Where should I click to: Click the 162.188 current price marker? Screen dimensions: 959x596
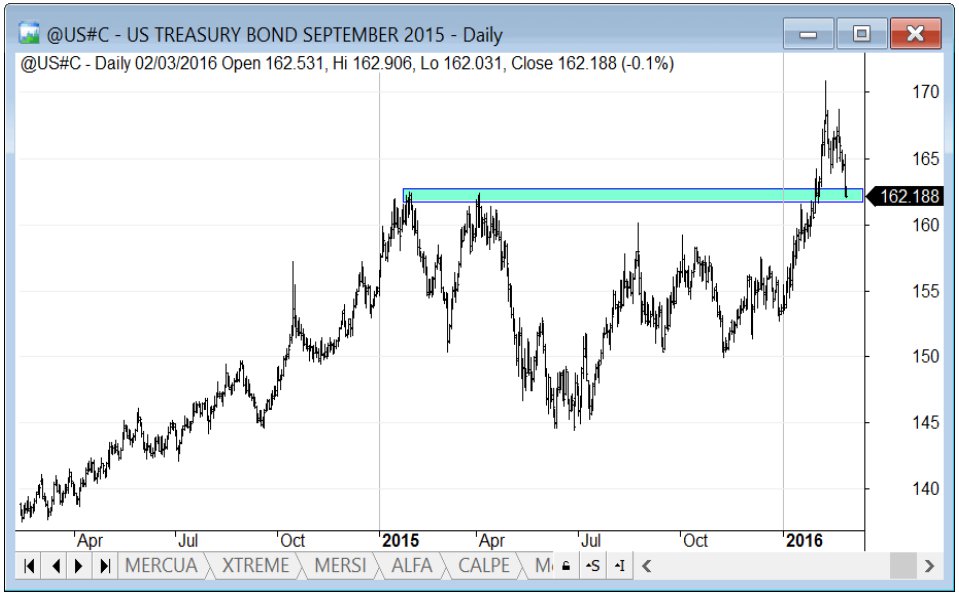(906, 196)
